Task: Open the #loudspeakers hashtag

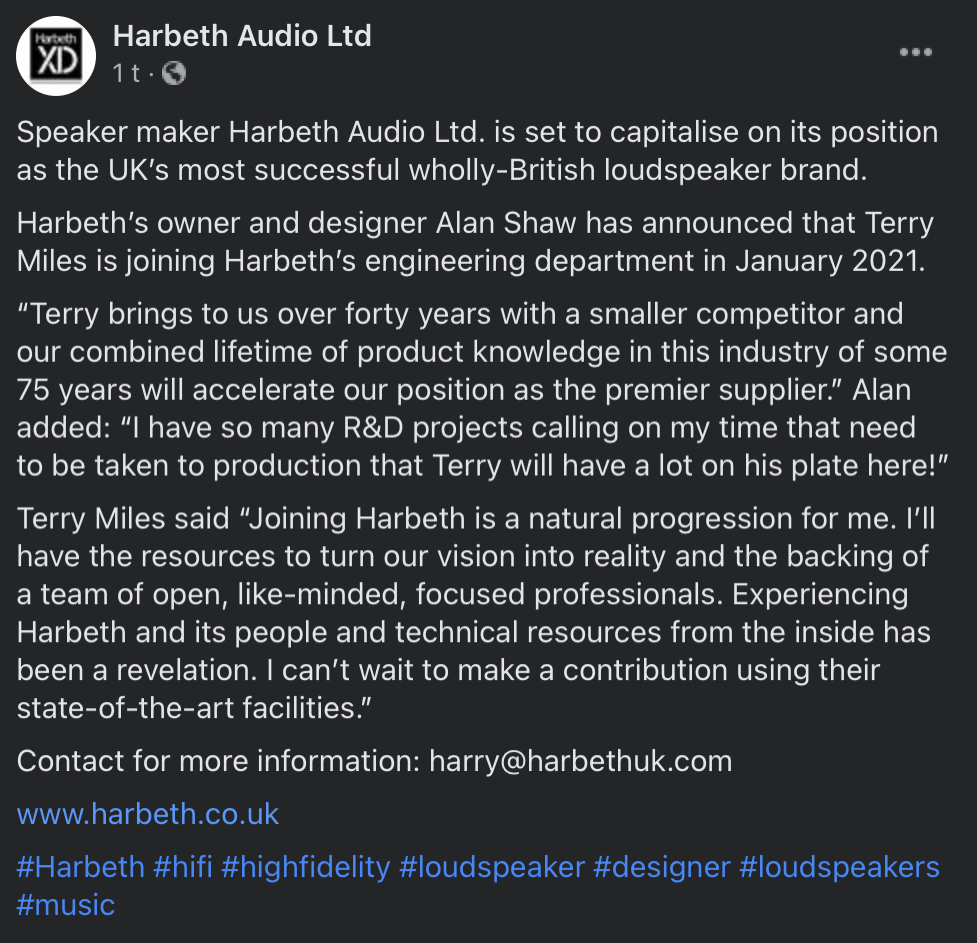Action: point(839,867)
